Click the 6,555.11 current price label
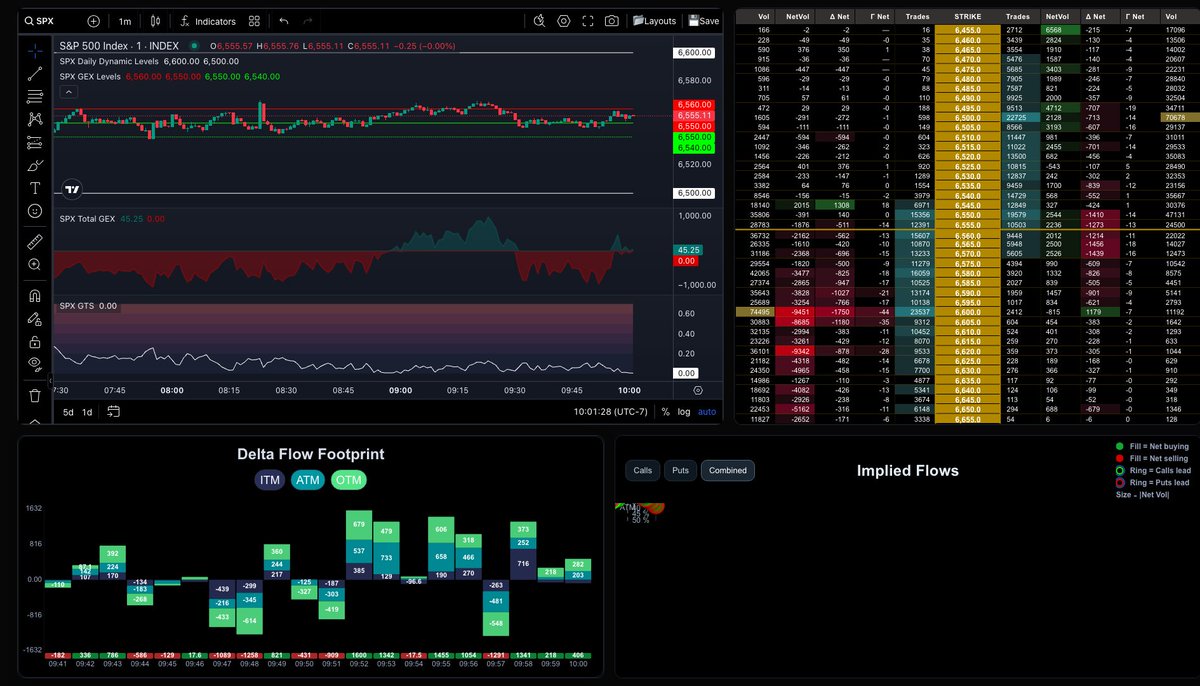Image resolution: width=1200 pixels, height=686 pixels. (693, 116)
